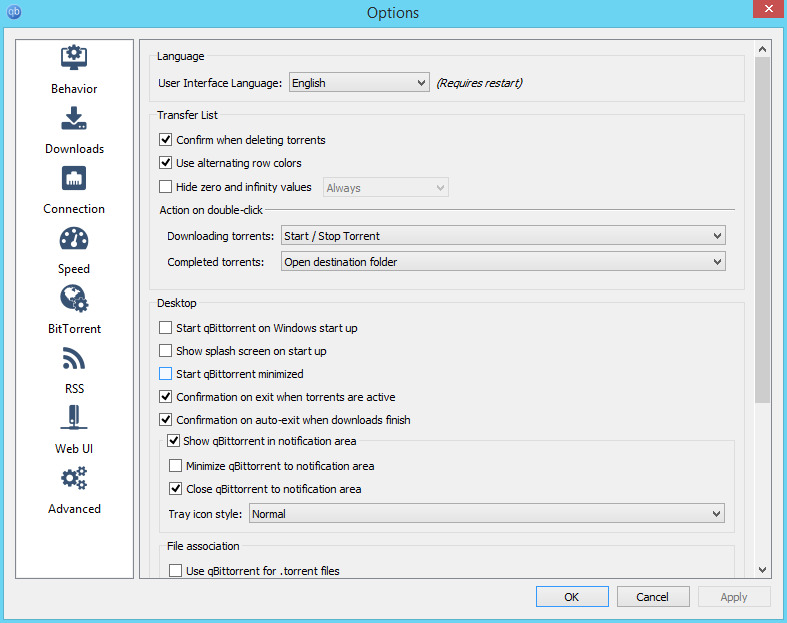Viewport: 787px width, 623px height.
Task: Open the RSS feed icon
Action: pyautogui.click(x=74, y=358)
